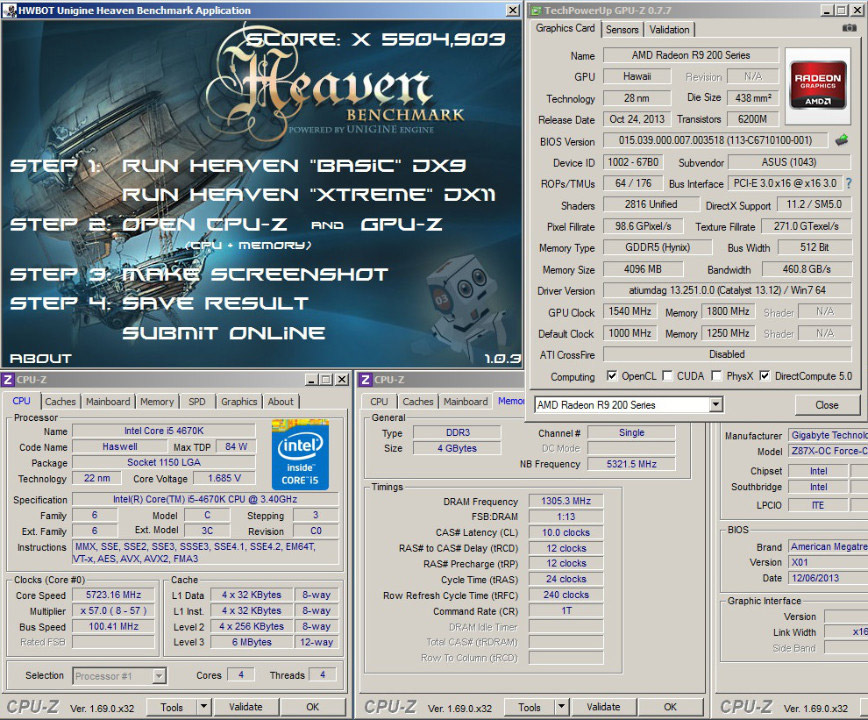The image size is (868, 720).
Task: Click the GPU-Z screenshot camera icon
Action: pyautogui.click(x=849, y=28)
